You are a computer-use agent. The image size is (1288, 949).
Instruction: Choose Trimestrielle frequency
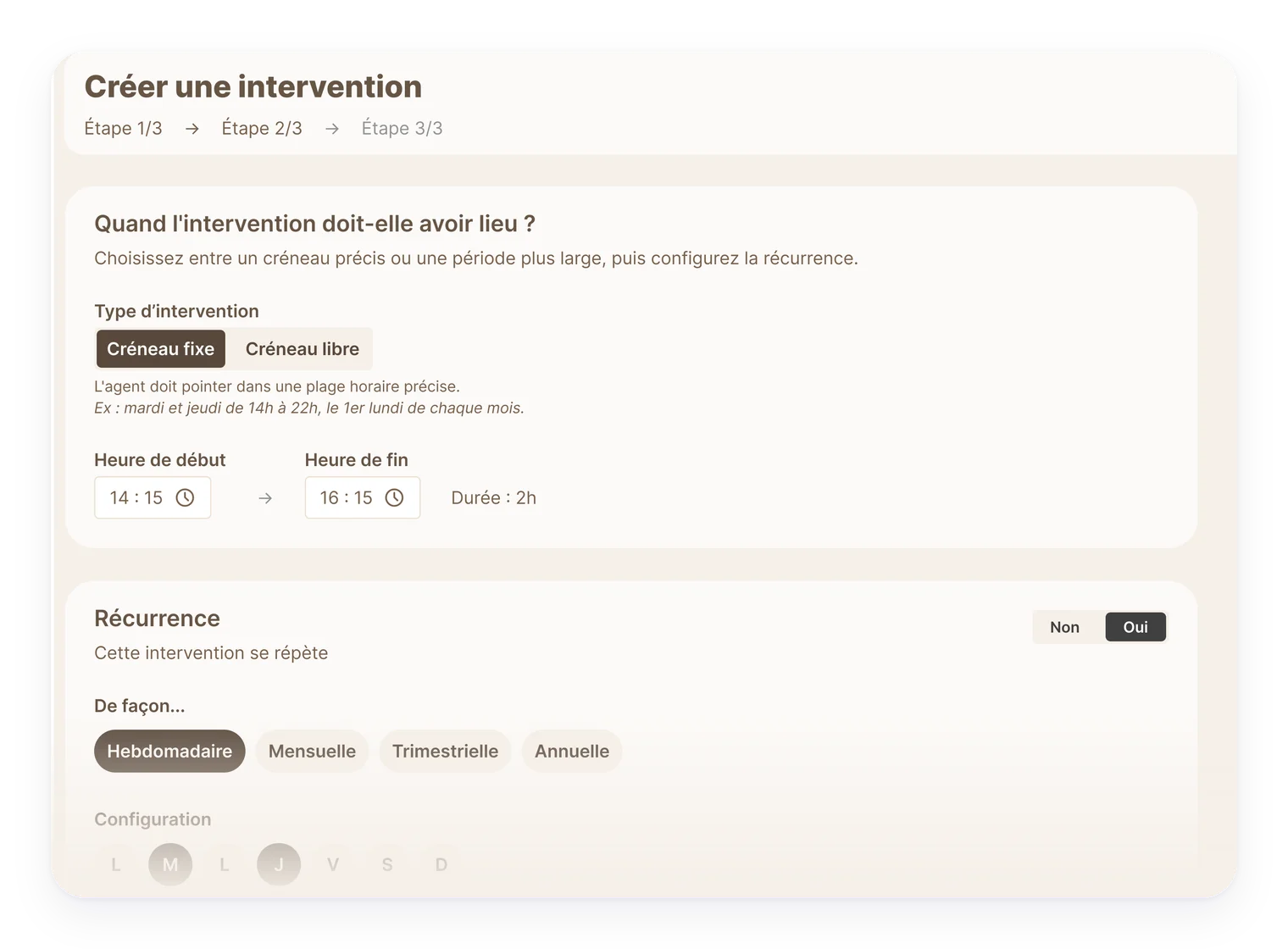445,751
